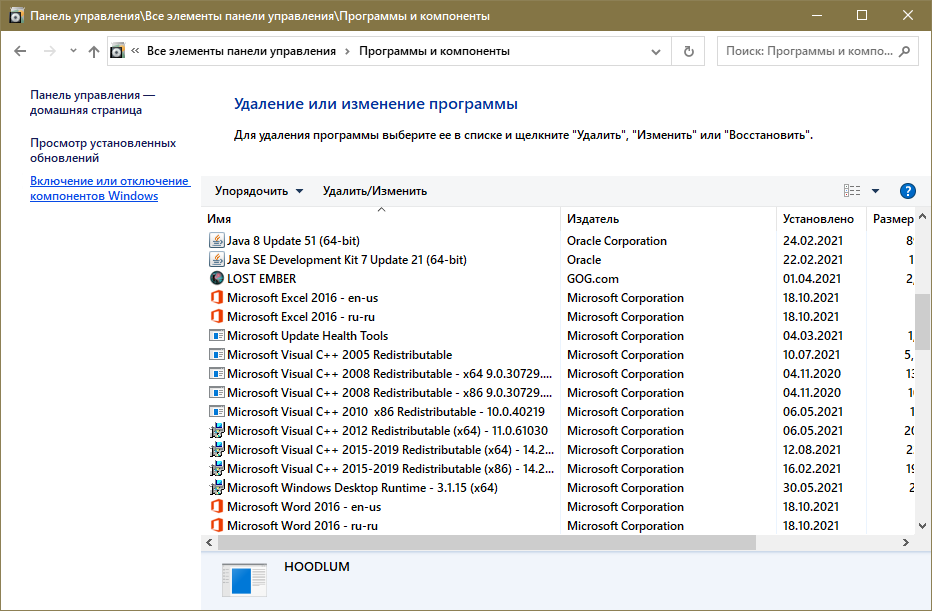Click the Удалить/Изменить toolbar button
Viewport: 932px width, 611px height.
(x=374, y=191)
